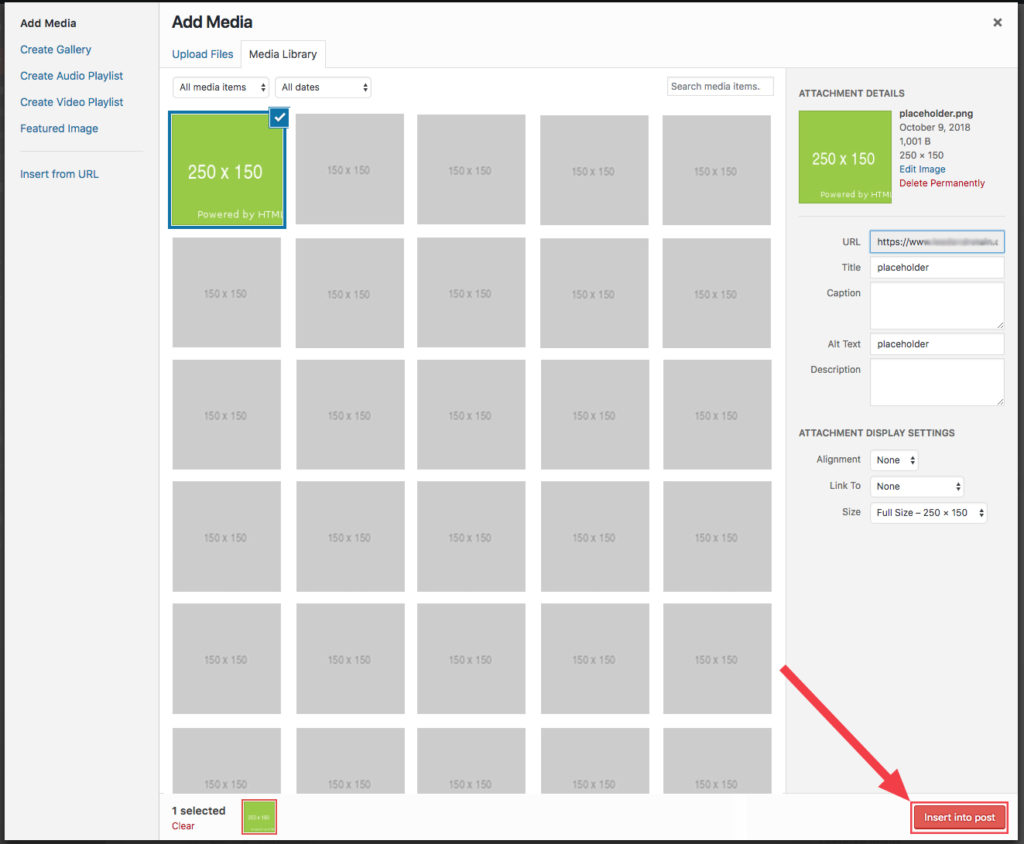Select the green 250 x 150 thumbnail
Image resolution: width=1024 pixels, height=844 pixels.
click(x=226, y=170)
